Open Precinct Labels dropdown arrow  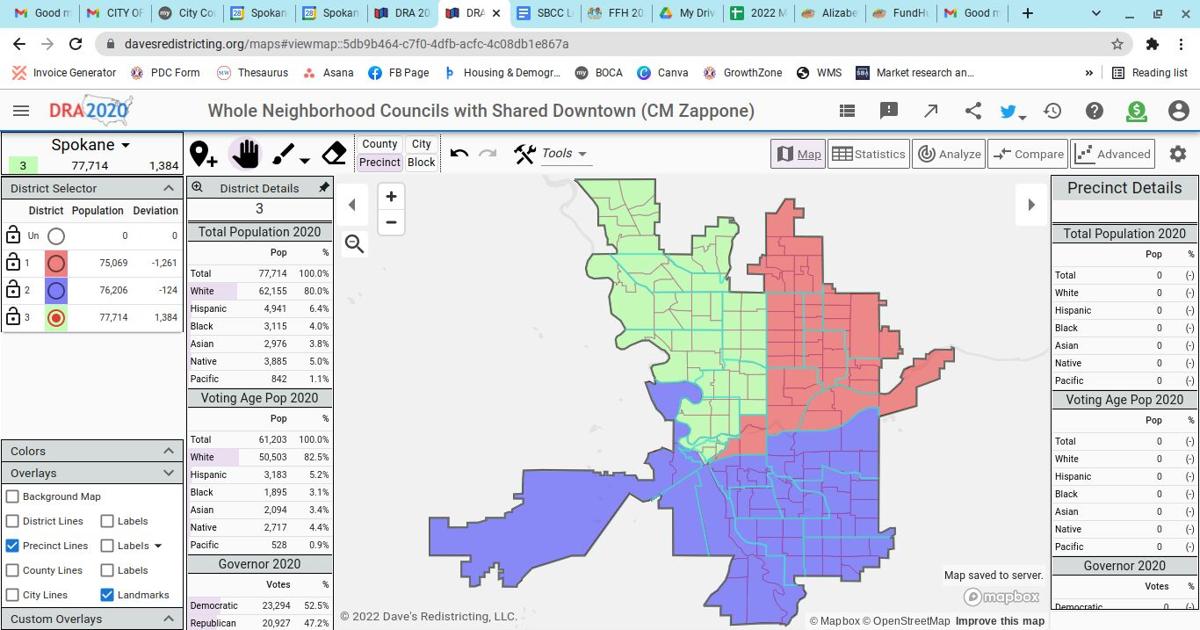pyautogui.click(x=158, y=546)
